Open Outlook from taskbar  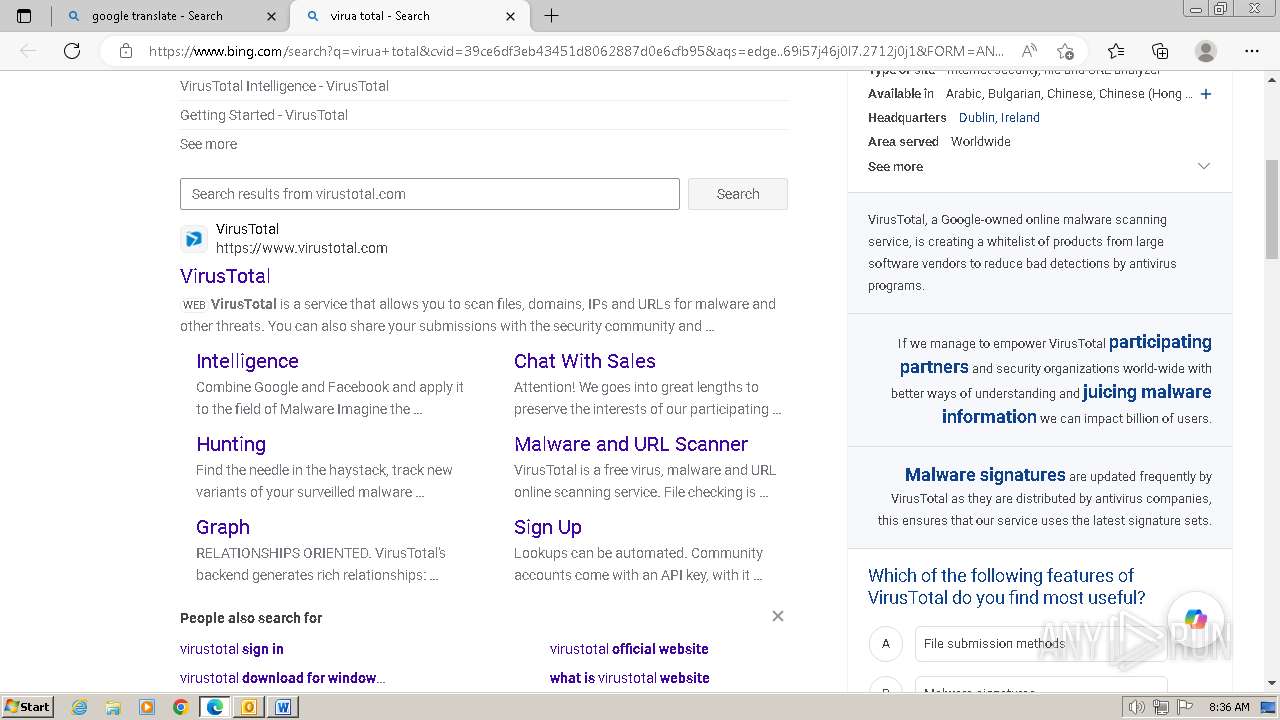[248, 707]
